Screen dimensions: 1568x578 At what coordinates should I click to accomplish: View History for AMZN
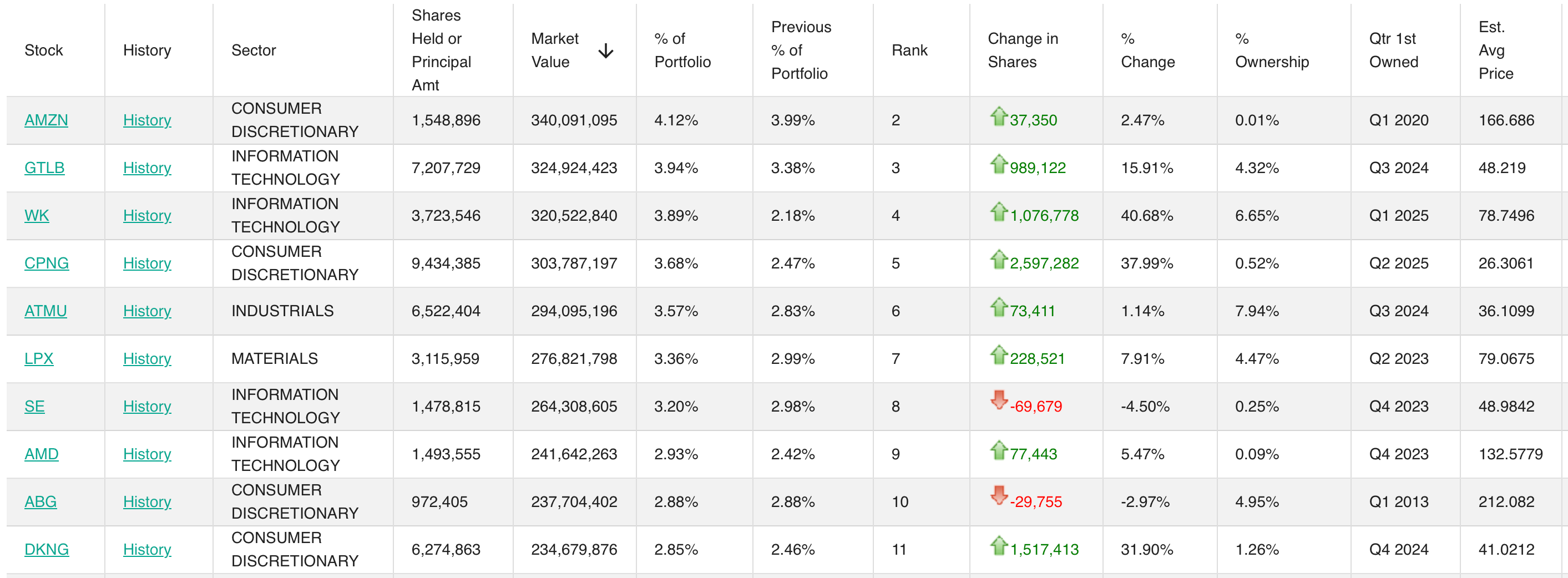coord(146,120)
